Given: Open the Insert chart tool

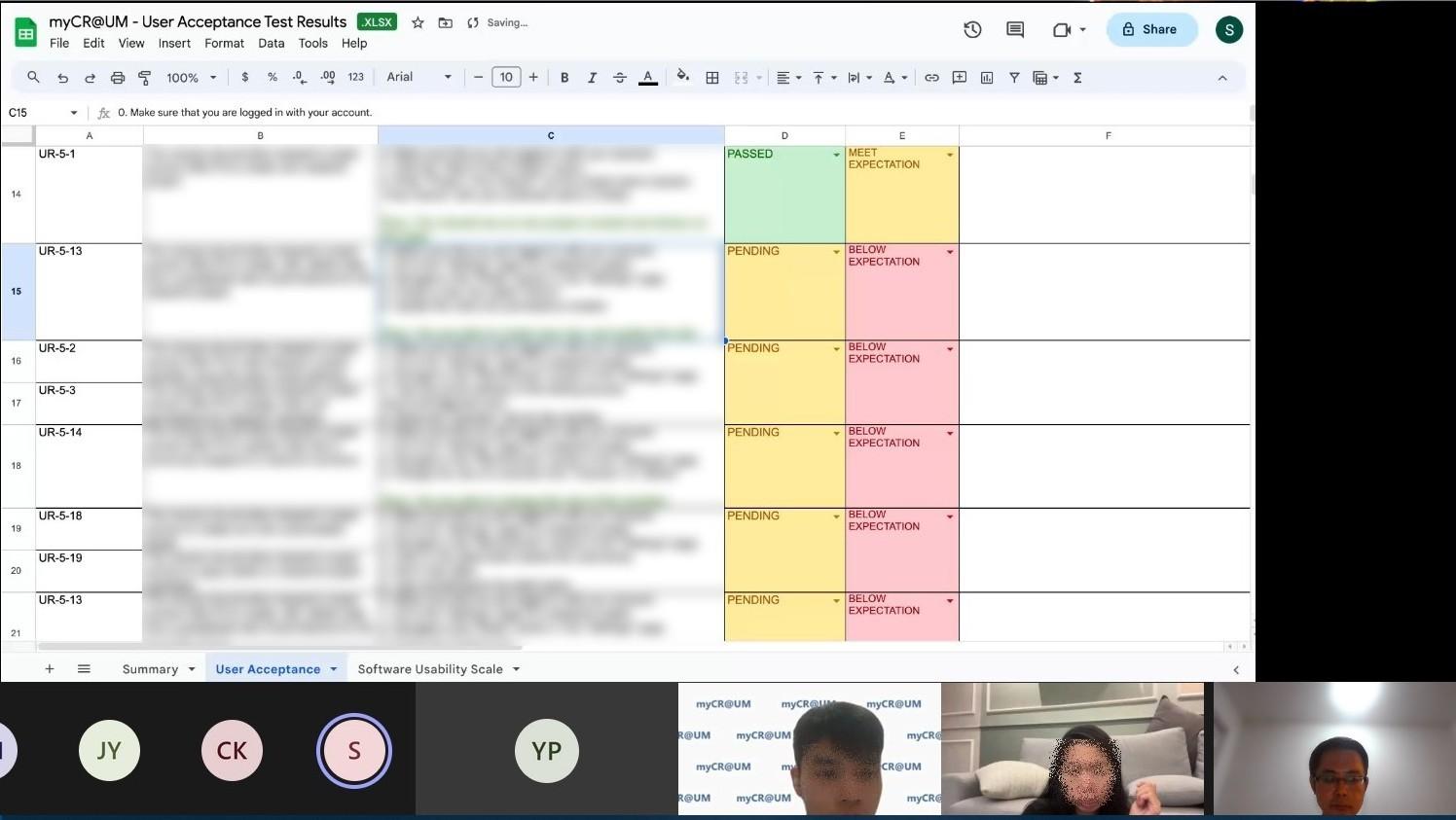Looking at the screenshot, I should click(987, 77).
